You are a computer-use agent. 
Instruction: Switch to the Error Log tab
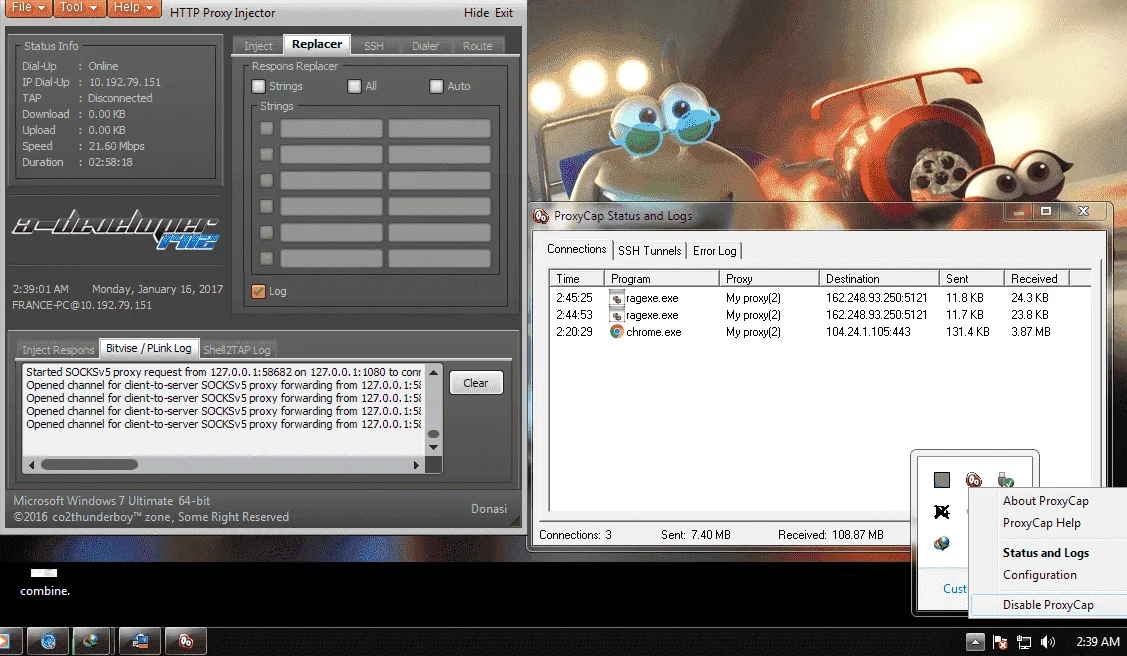(x=714, y=250)
